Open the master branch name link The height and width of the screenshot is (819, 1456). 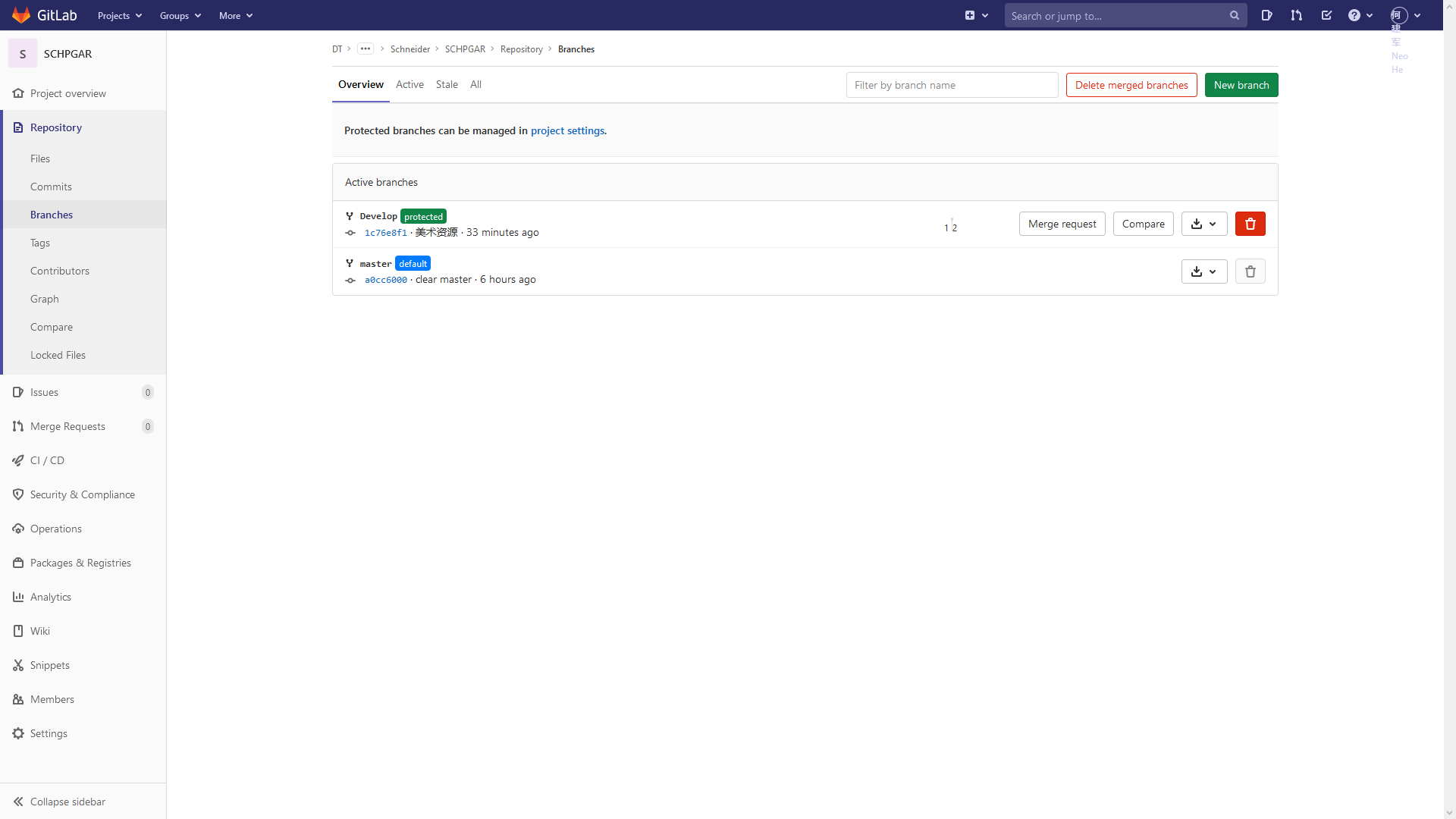(375, 264)
